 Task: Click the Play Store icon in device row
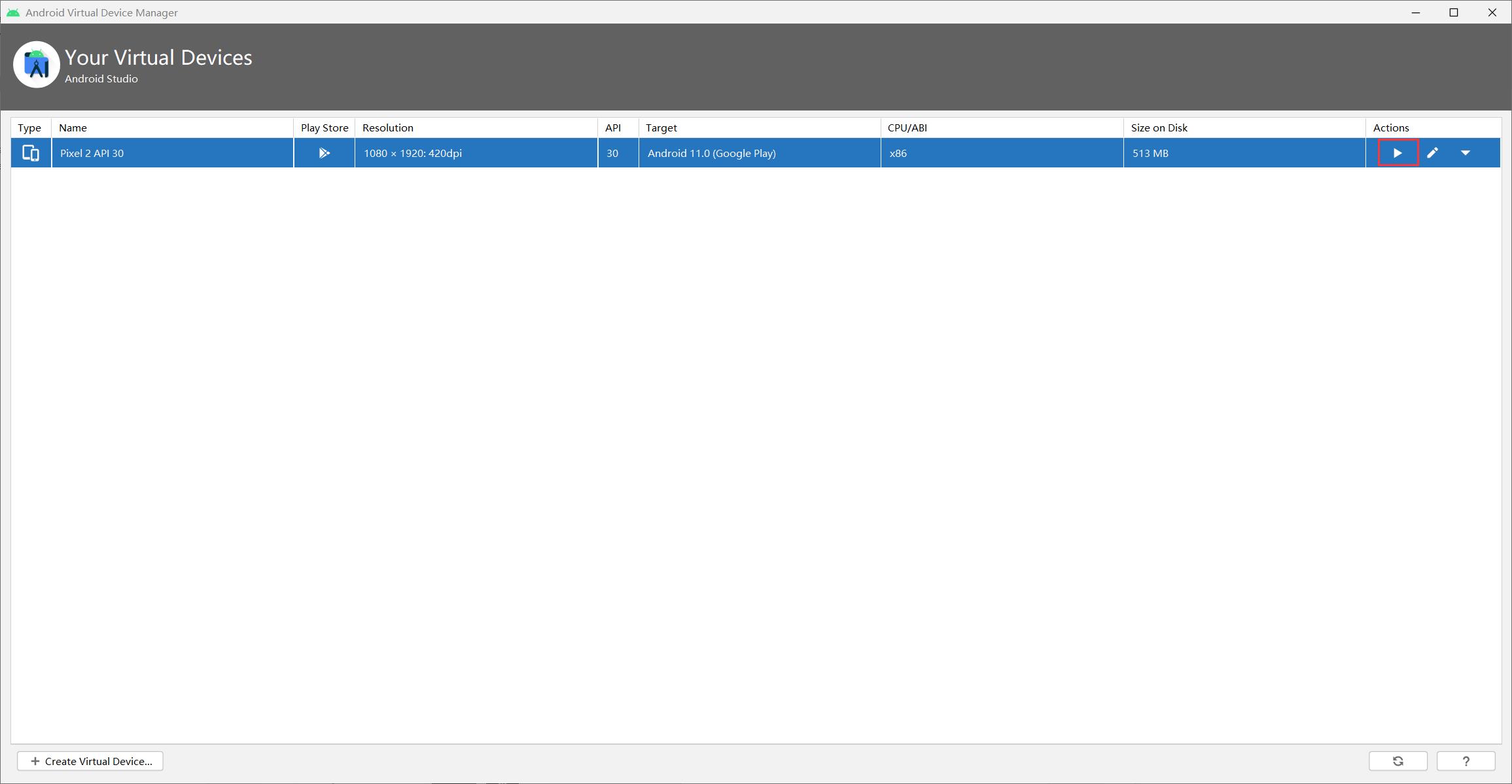324,153
